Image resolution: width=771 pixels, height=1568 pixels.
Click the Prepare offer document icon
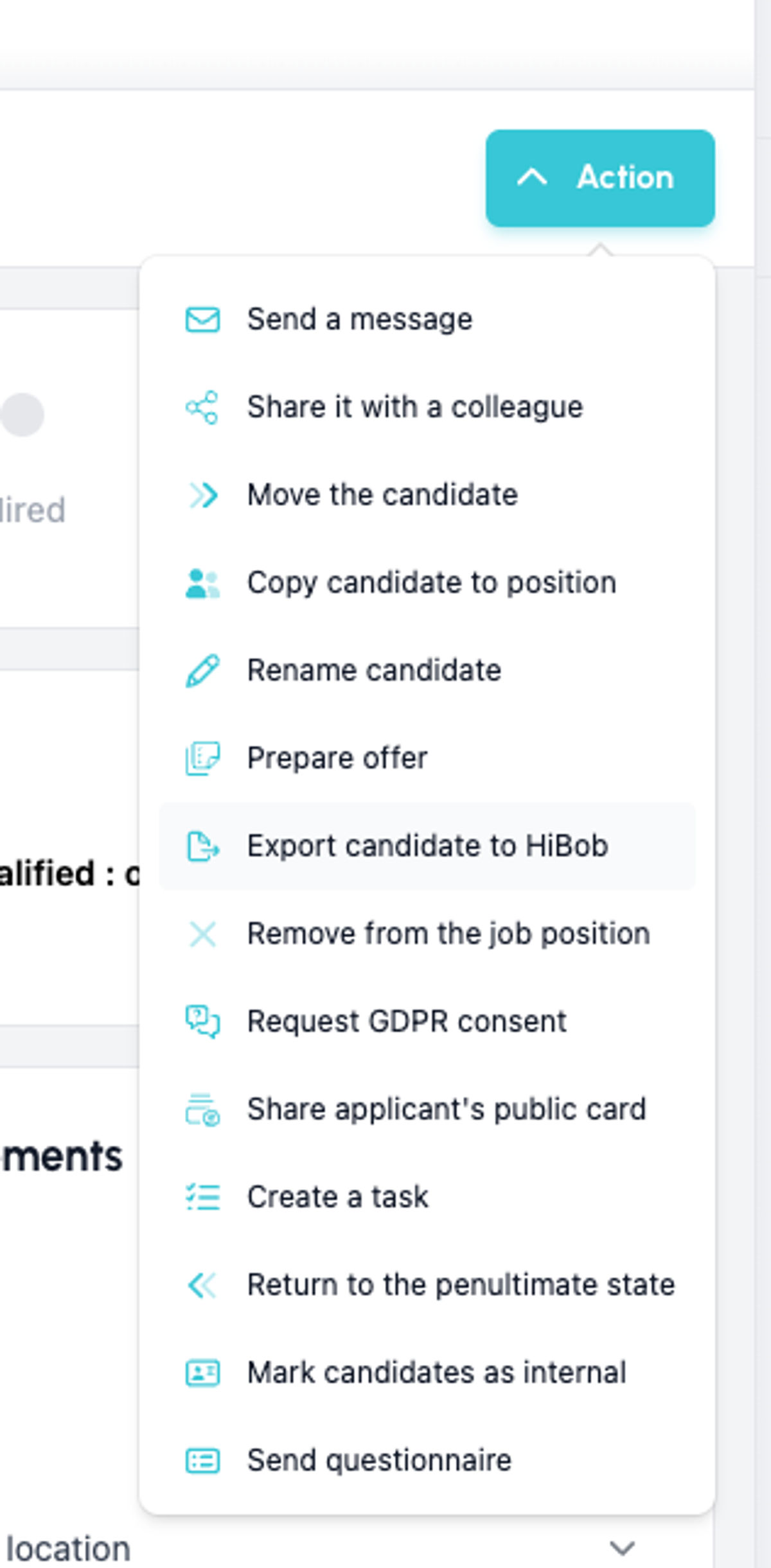pos(202,758)
